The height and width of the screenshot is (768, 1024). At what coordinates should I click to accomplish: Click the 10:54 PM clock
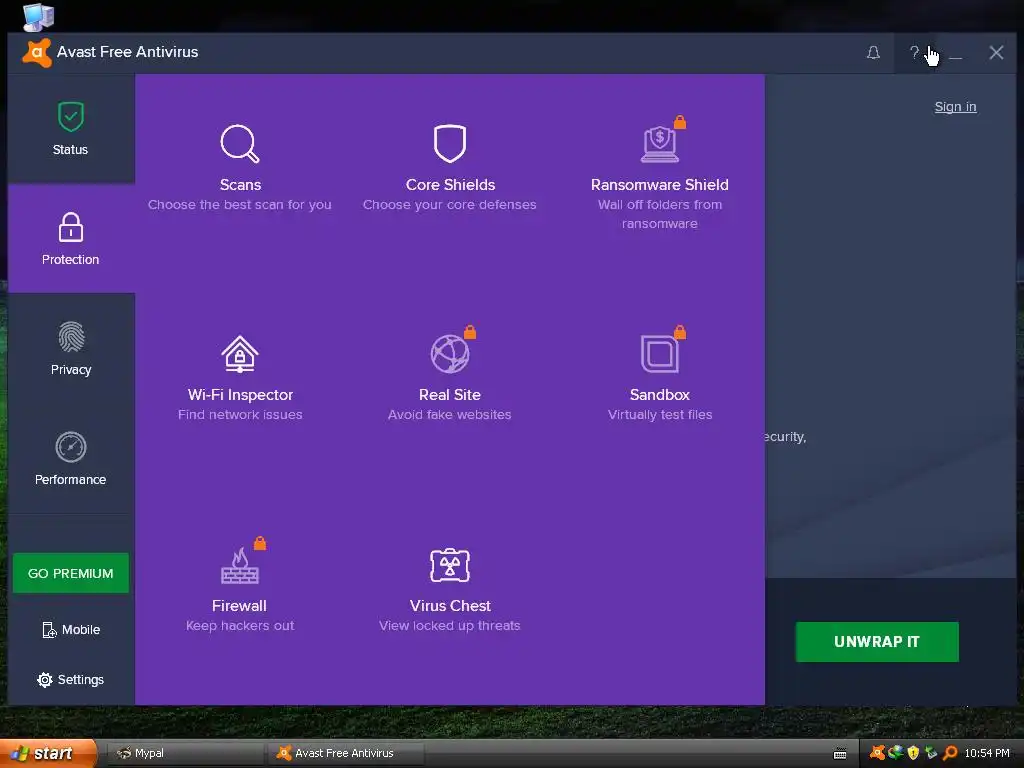pos(987,753)
